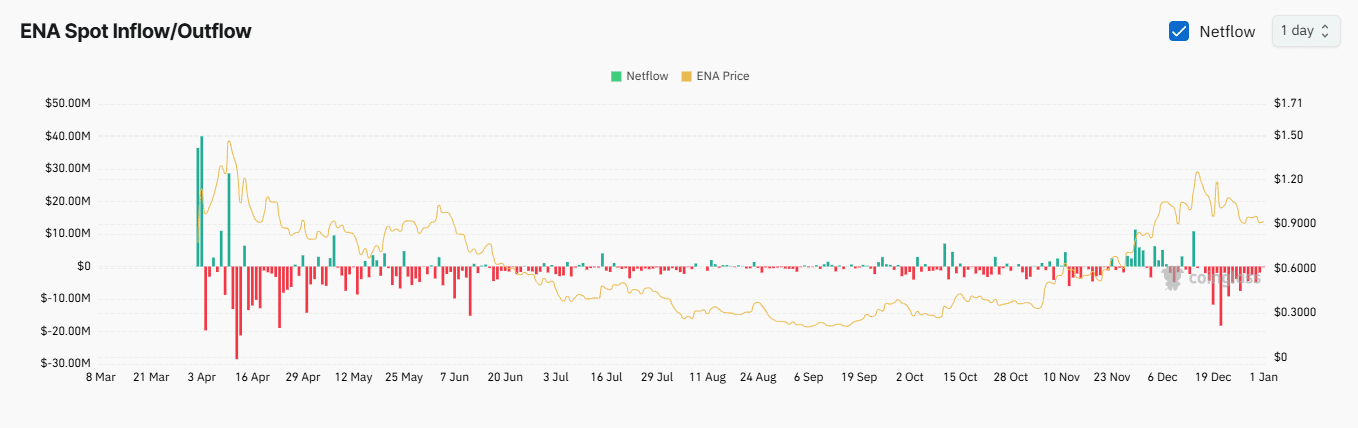Click the 1 Jan date axis label
The height and width of the screenshot is (428, 1358).
click(1264, 377)
